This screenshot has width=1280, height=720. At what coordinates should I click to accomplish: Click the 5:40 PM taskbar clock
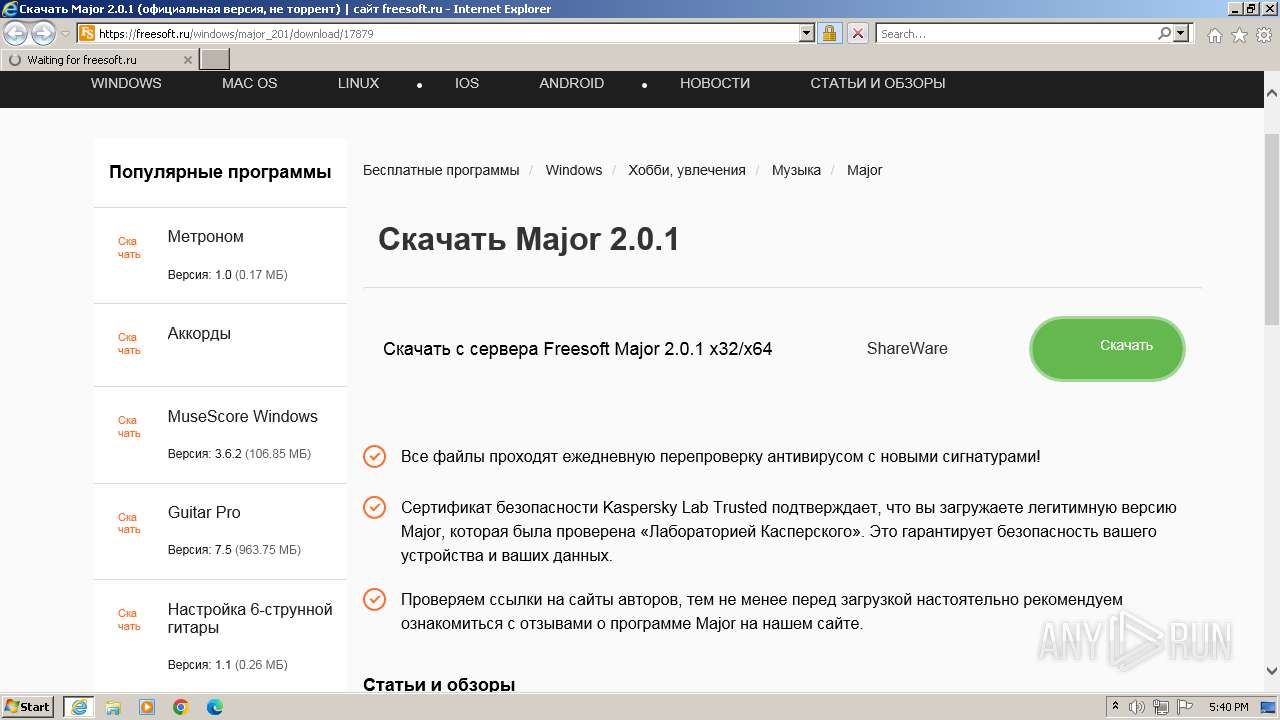1228,707
